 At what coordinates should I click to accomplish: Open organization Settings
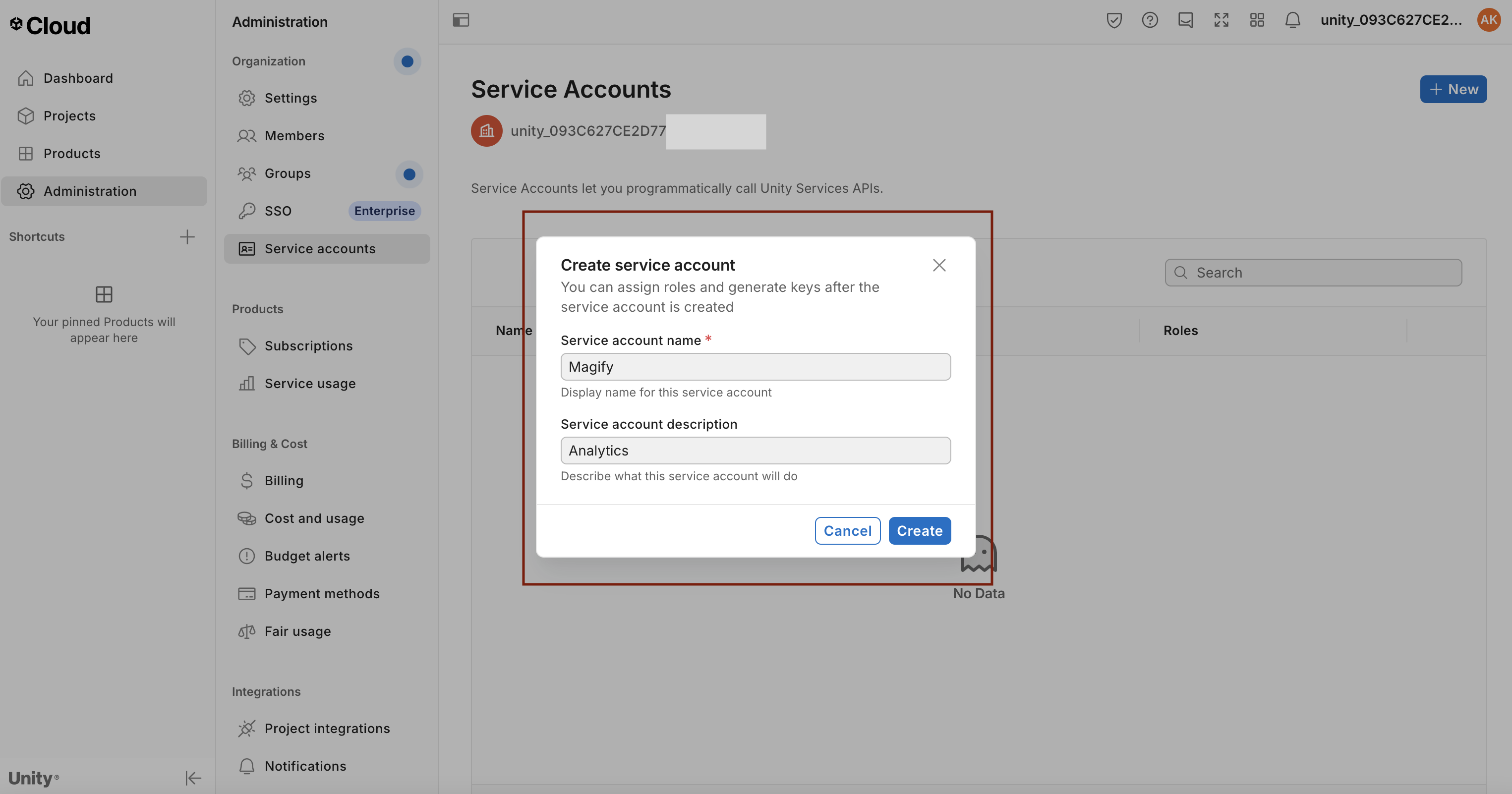(x=327, y=98)
